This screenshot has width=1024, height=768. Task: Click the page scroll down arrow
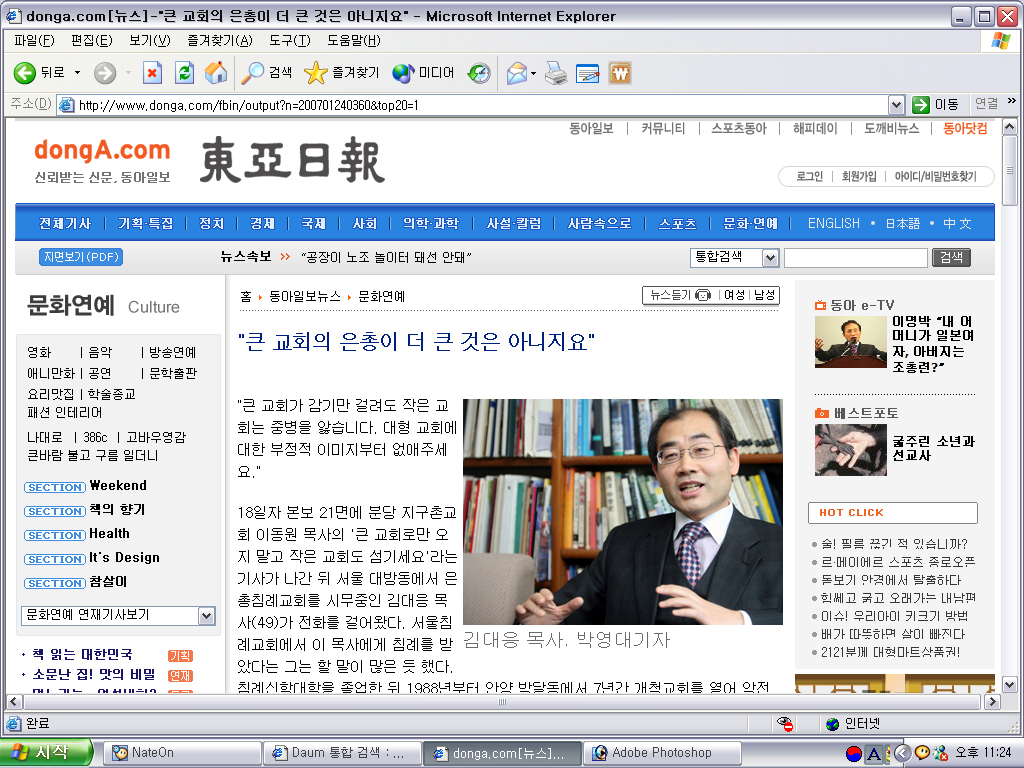(x=1009, y=685)
